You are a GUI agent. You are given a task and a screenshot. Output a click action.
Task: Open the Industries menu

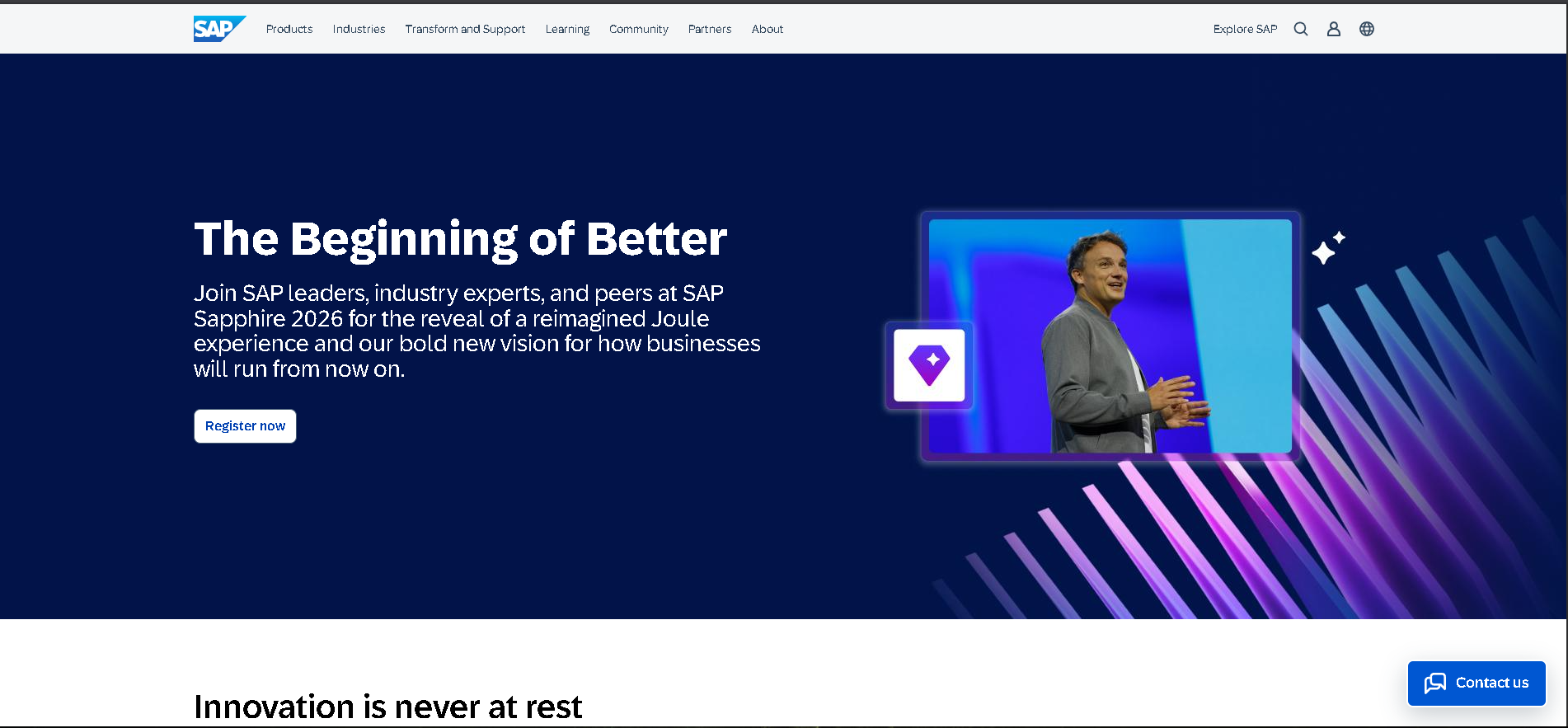click(x=359, y=29)
